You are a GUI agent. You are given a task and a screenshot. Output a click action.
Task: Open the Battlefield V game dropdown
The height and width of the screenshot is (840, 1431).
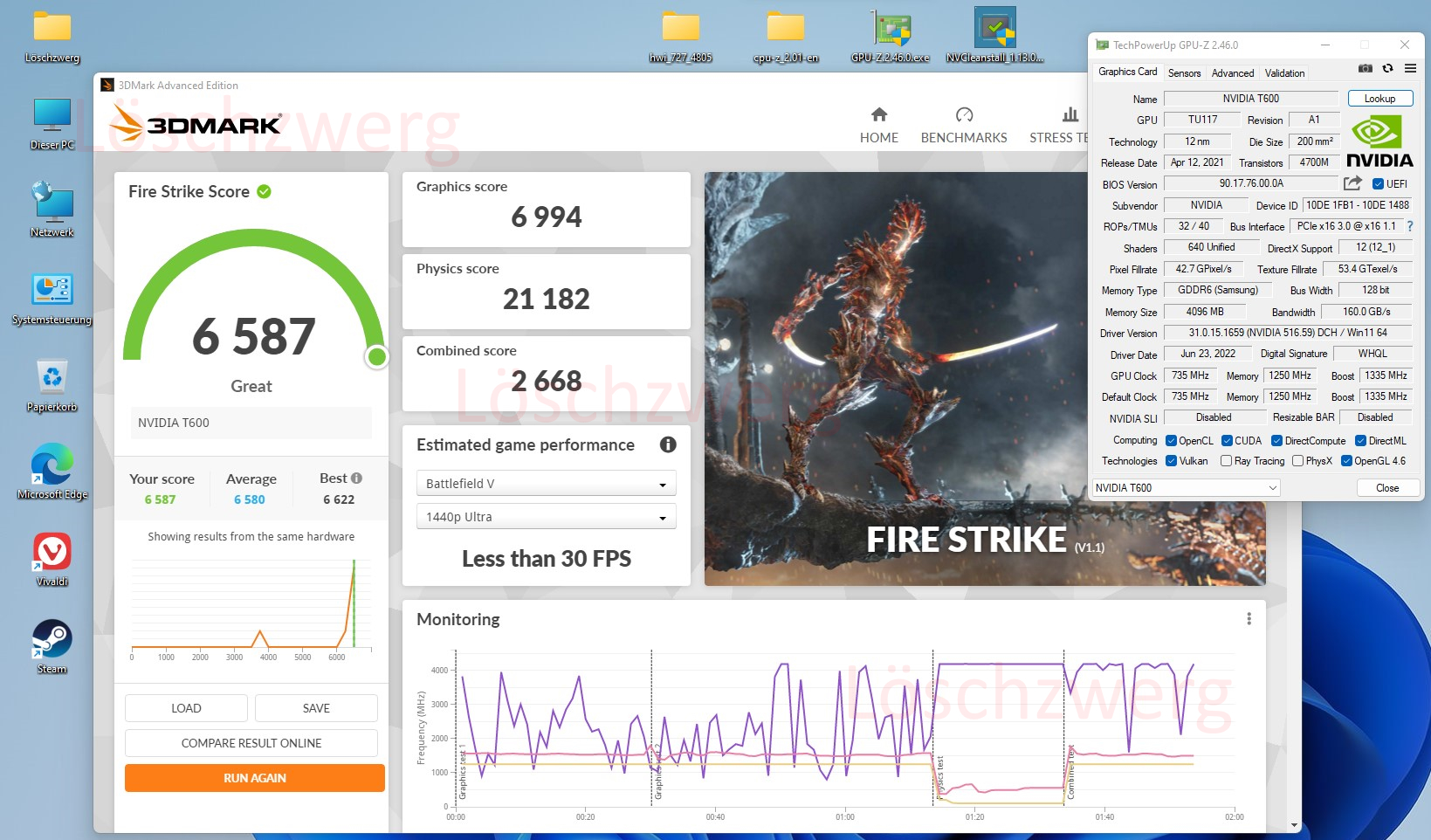coord(546,484)
